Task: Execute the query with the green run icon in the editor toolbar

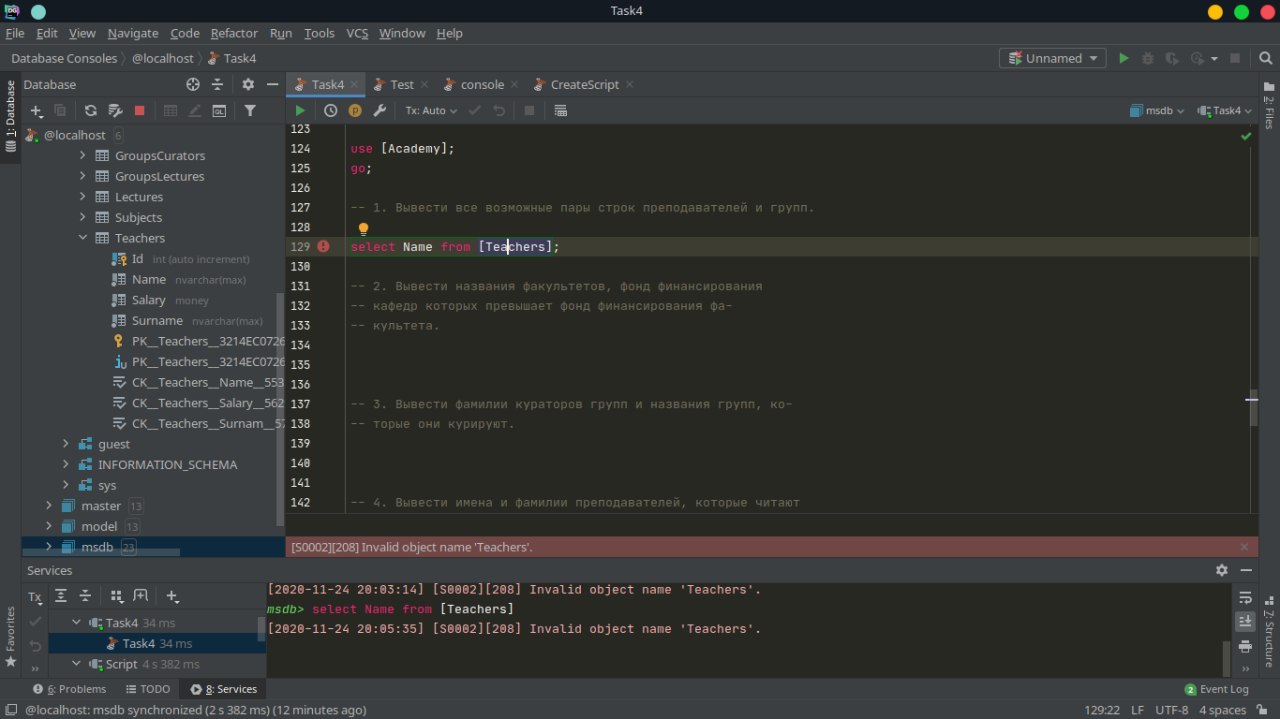Action: point(300,111)
